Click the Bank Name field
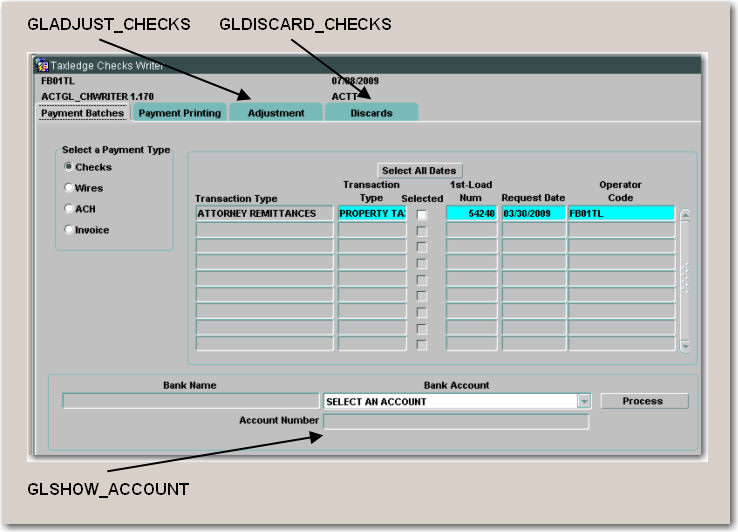The image size is (738, 532). [189, 401]
